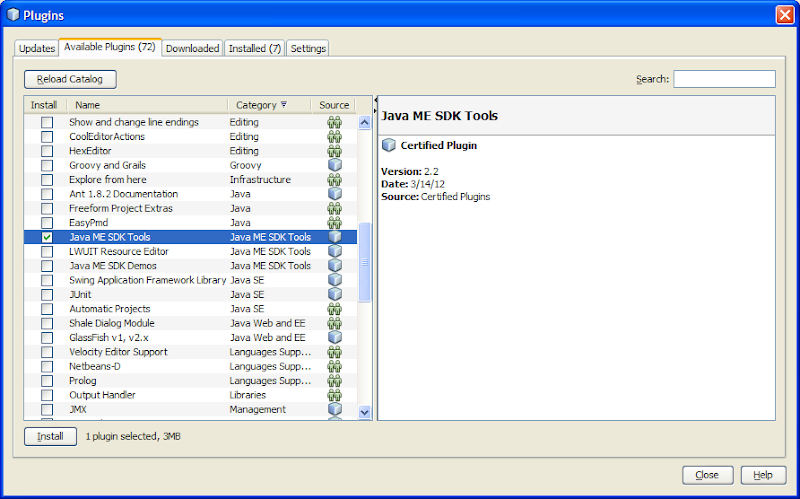Sort plugins by the Name column header

(x=147, y=105)
